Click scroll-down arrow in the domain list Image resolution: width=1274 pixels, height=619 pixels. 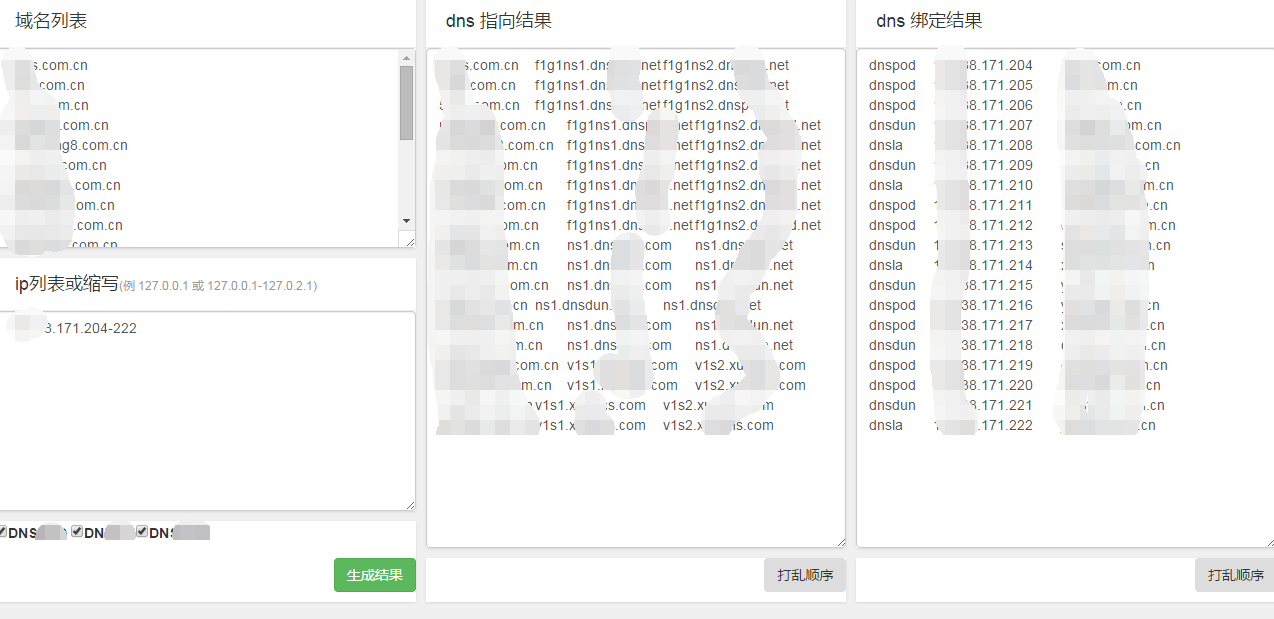coord(406,220)
